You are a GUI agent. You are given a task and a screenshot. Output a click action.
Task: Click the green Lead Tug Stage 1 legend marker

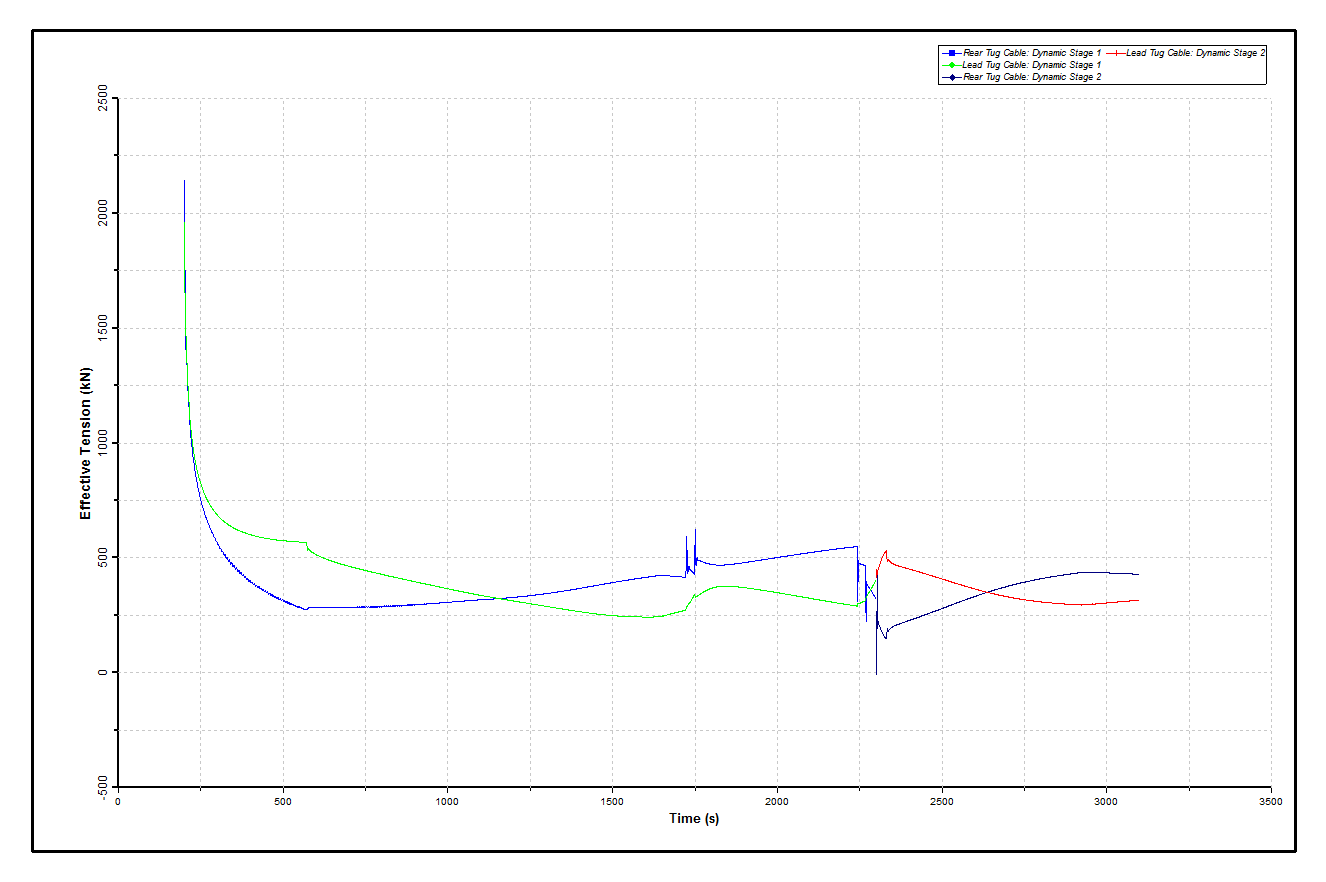pos(951,64)
